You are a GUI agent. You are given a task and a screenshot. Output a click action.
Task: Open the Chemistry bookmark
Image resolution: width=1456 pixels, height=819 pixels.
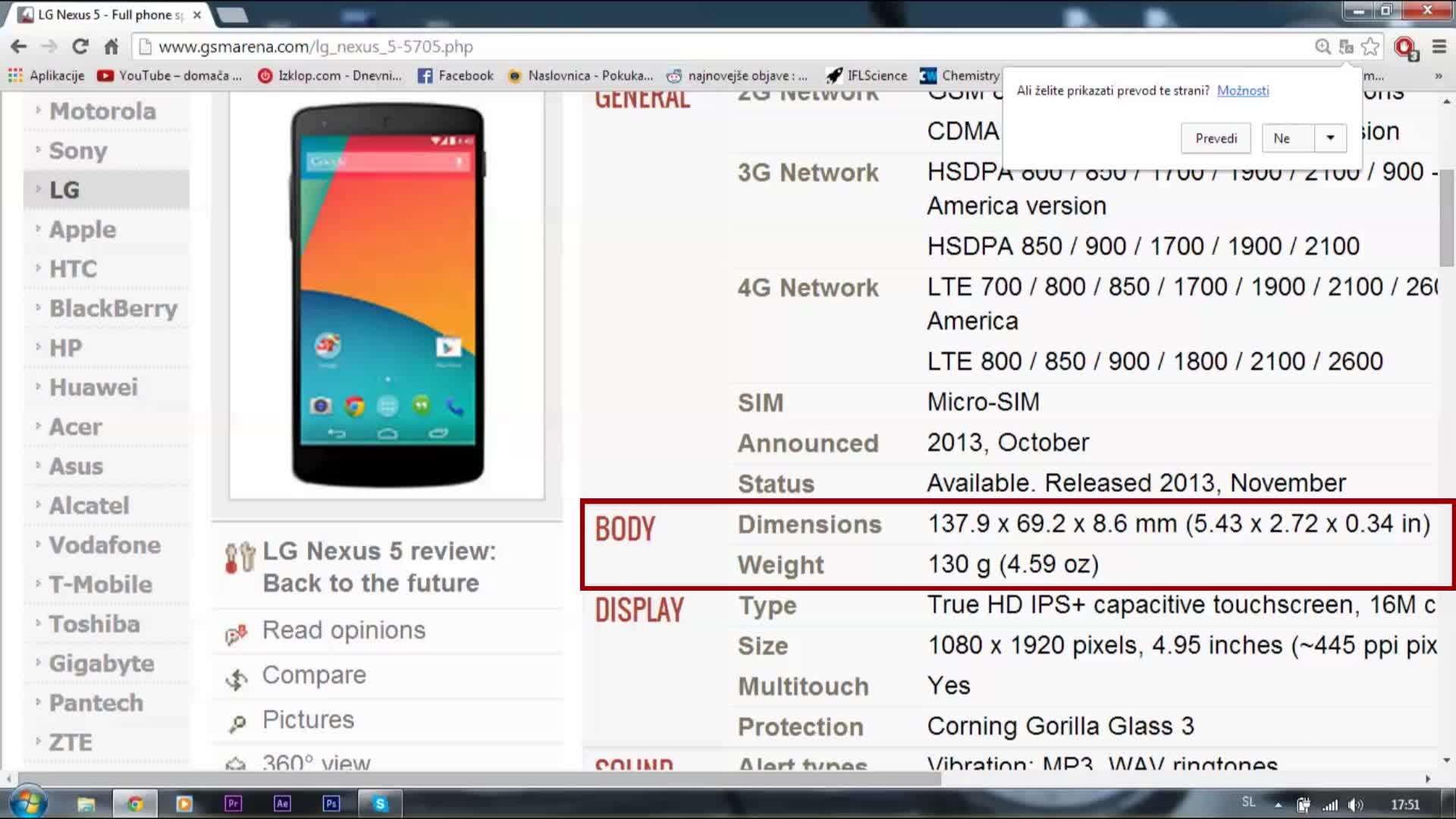coord(960,76)
